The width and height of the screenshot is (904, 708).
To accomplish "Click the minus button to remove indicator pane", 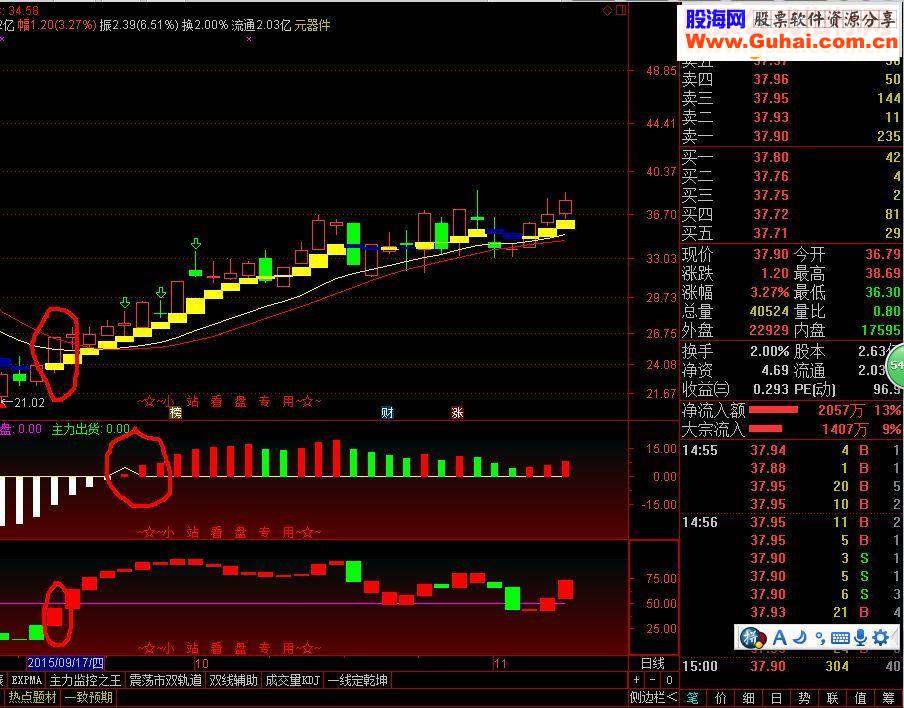I will click(x=653, y=680).
